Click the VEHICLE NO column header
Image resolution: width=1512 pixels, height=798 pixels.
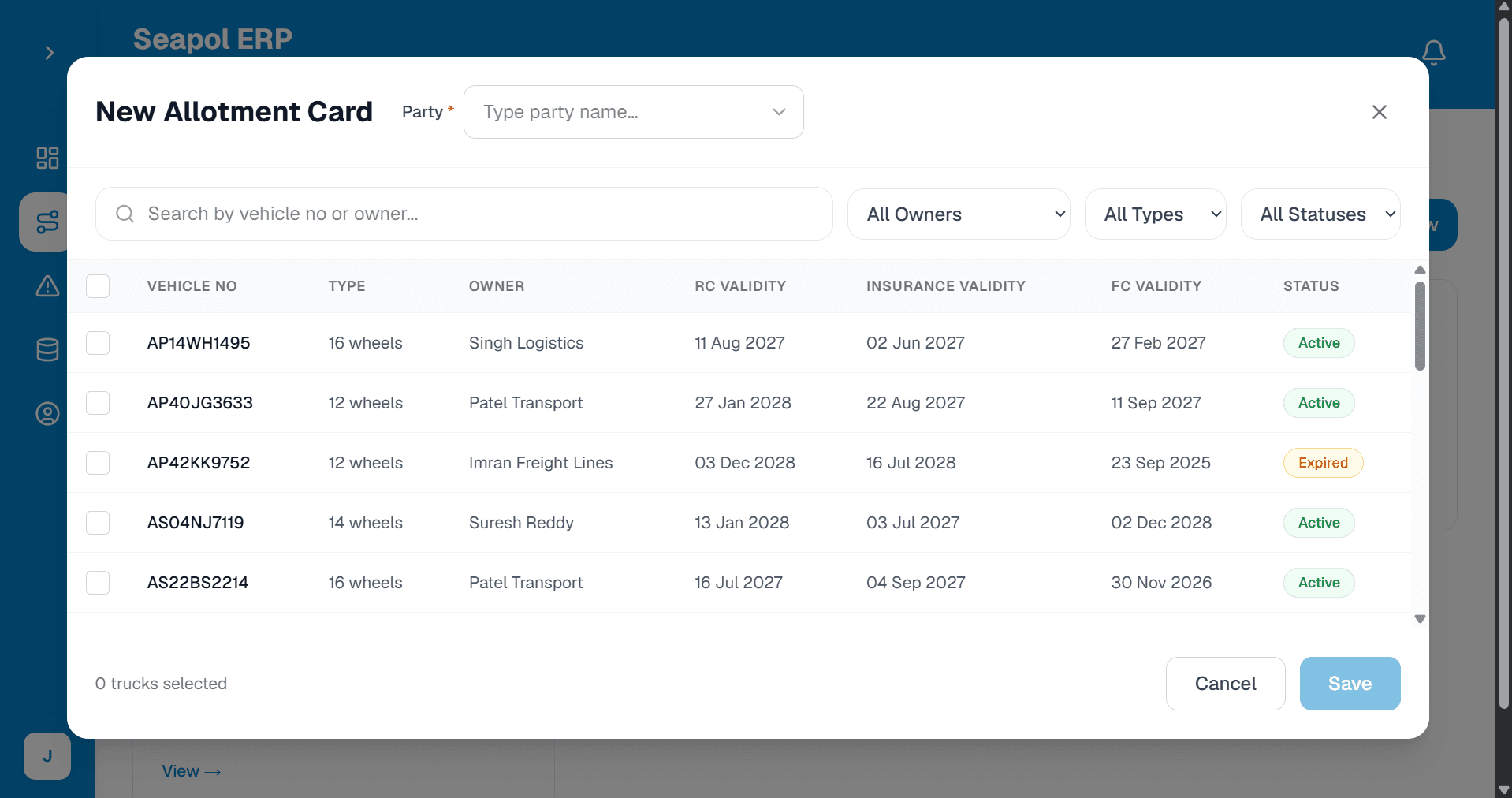[192, 286]
